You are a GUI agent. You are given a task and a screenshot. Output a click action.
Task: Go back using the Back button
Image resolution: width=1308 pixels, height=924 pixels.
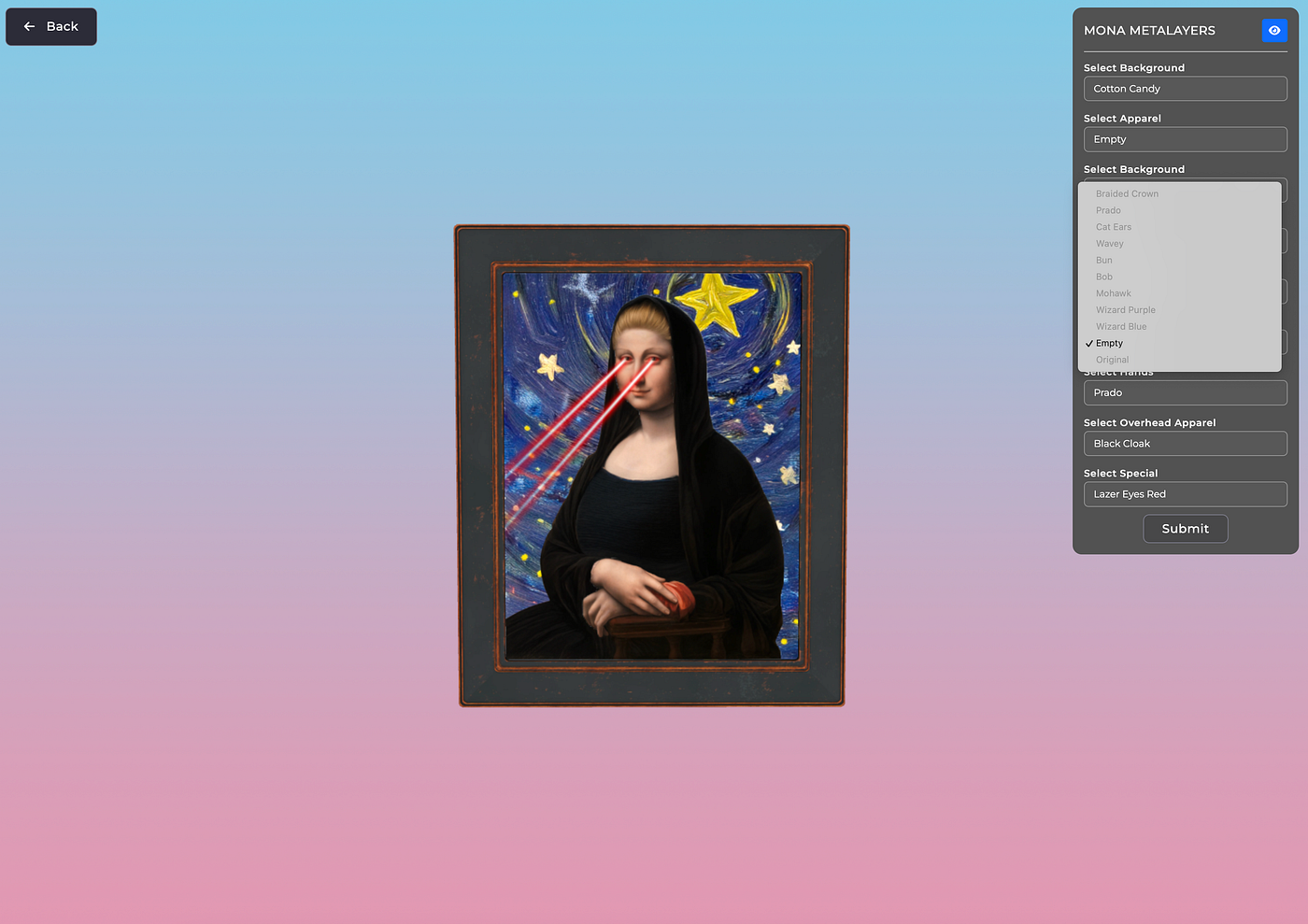click(51, 26)
